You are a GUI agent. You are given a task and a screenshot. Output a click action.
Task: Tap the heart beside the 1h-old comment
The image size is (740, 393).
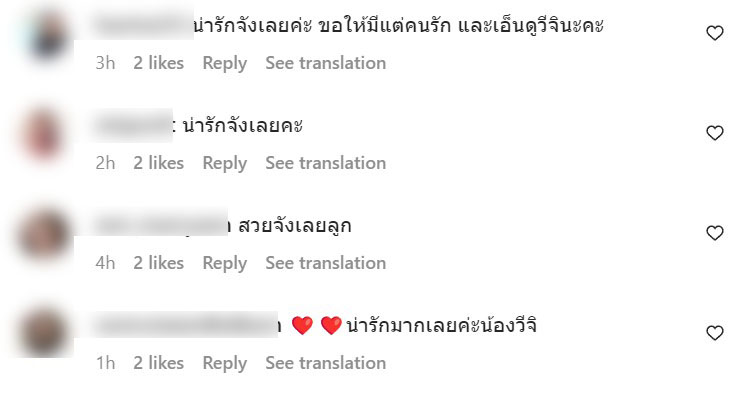coord(715,333)
